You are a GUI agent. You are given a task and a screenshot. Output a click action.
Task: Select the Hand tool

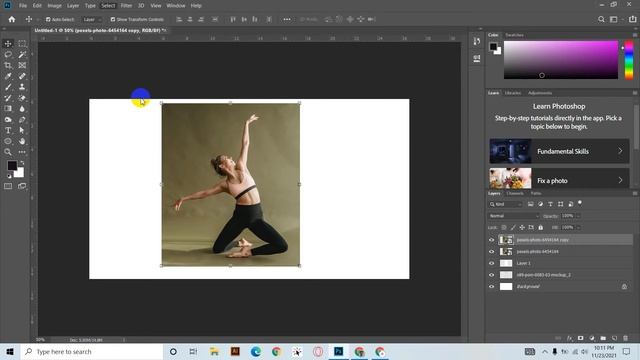(22, 141)
